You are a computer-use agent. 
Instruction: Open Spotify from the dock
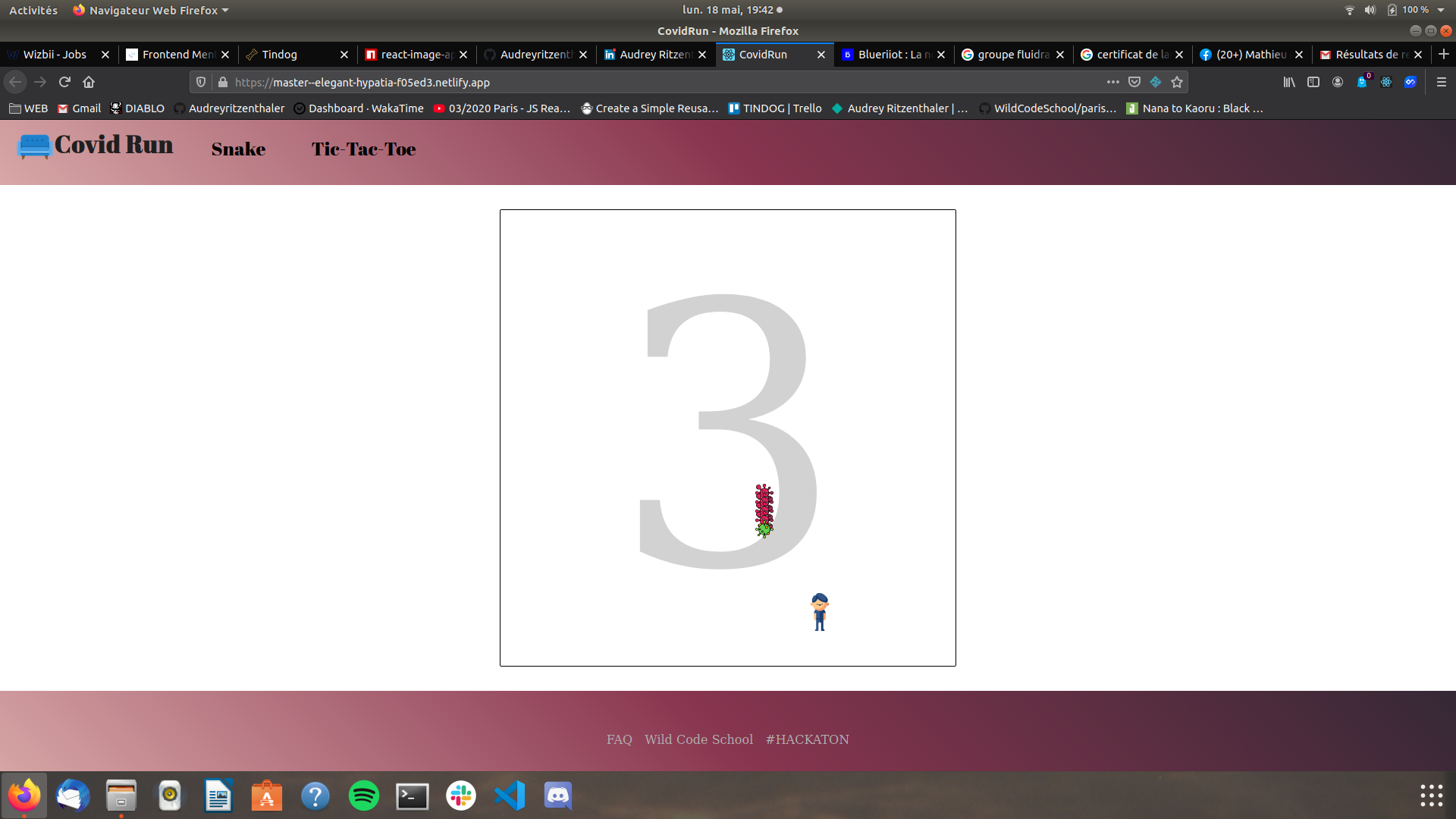click(364, 795)
